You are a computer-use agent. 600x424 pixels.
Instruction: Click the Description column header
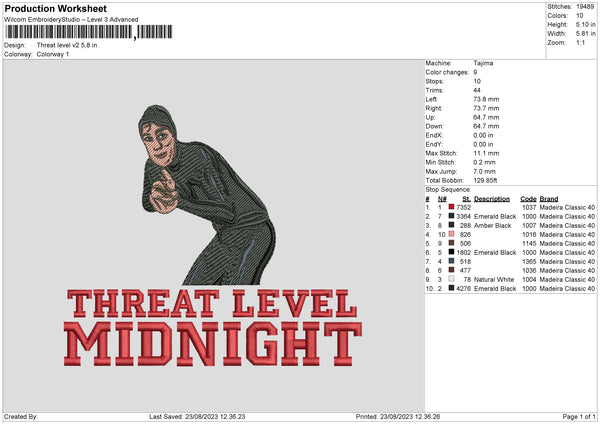pos(492,199)
